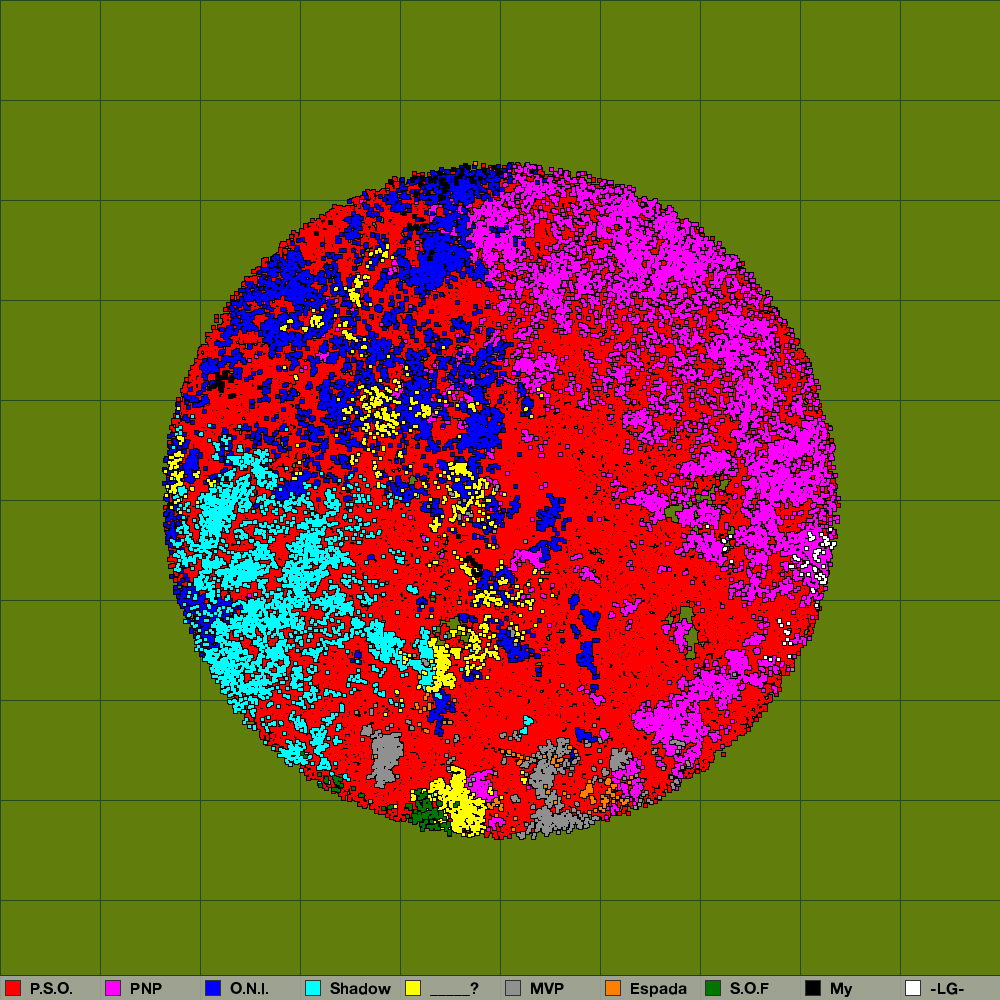Select the S.O.F legend label
1000x1000 pixels.
(749, 989)
